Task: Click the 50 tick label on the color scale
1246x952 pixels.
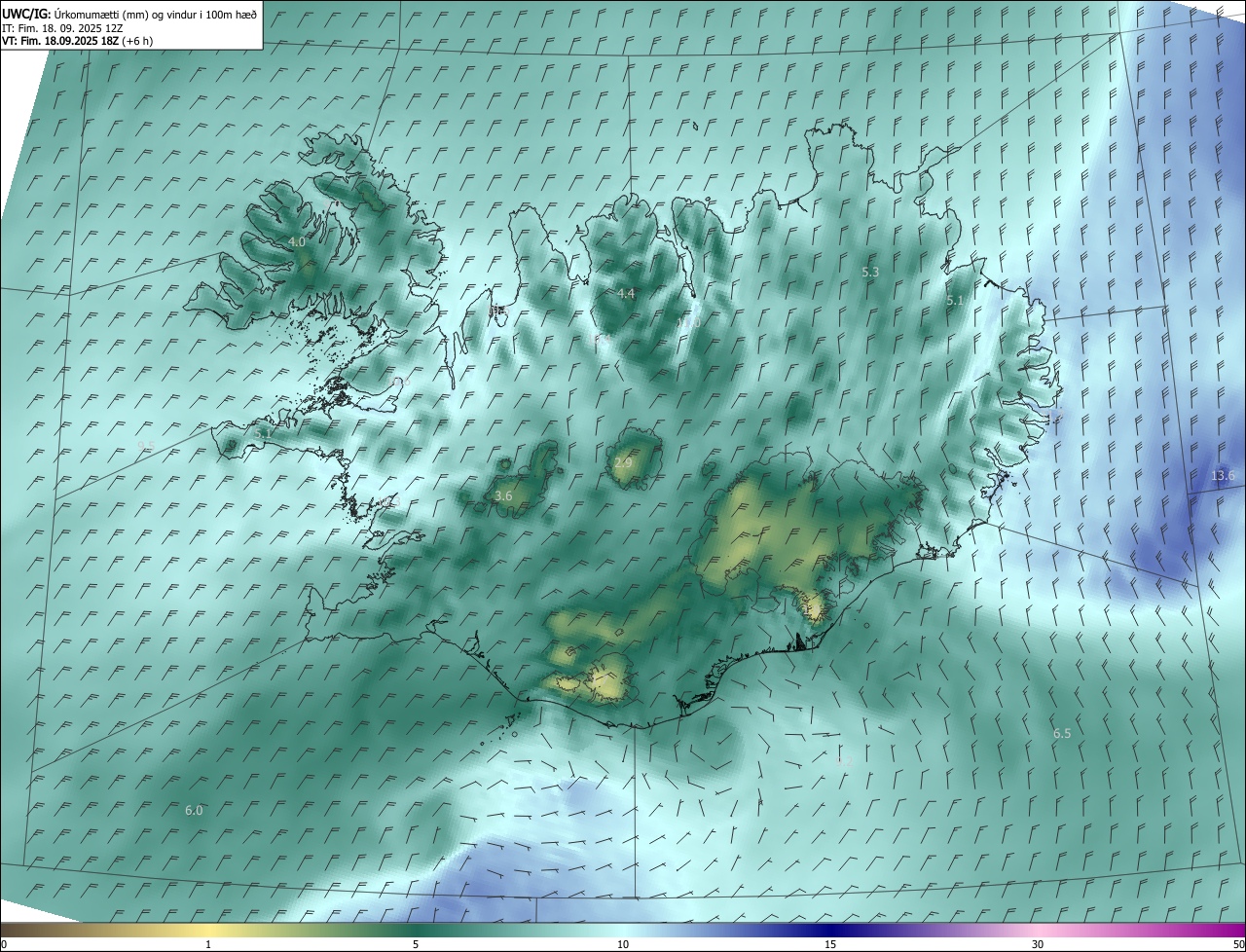Action: tap(1238, 944)
